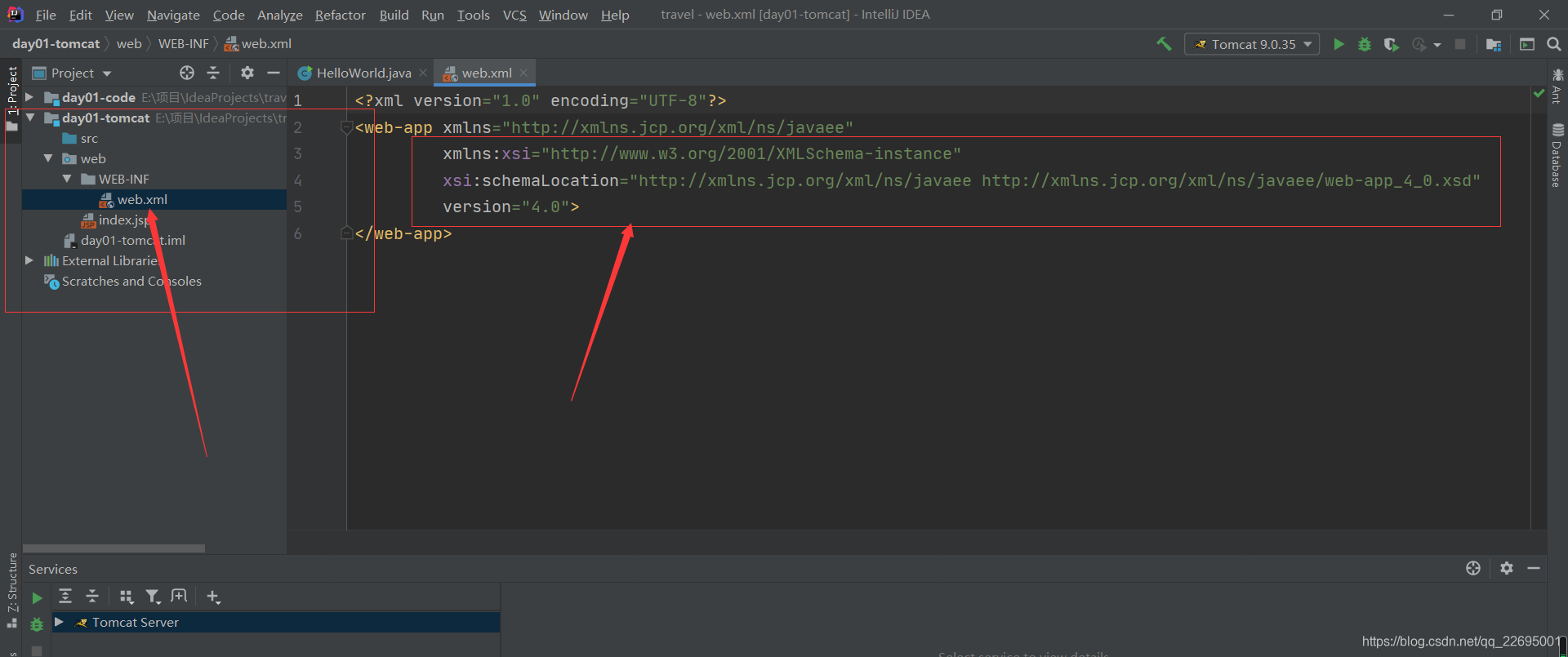Image resolution: width=1568 pixels, height=657 pixels.
Task: Open the Tools menu
Action: click(x=473, y=15)
